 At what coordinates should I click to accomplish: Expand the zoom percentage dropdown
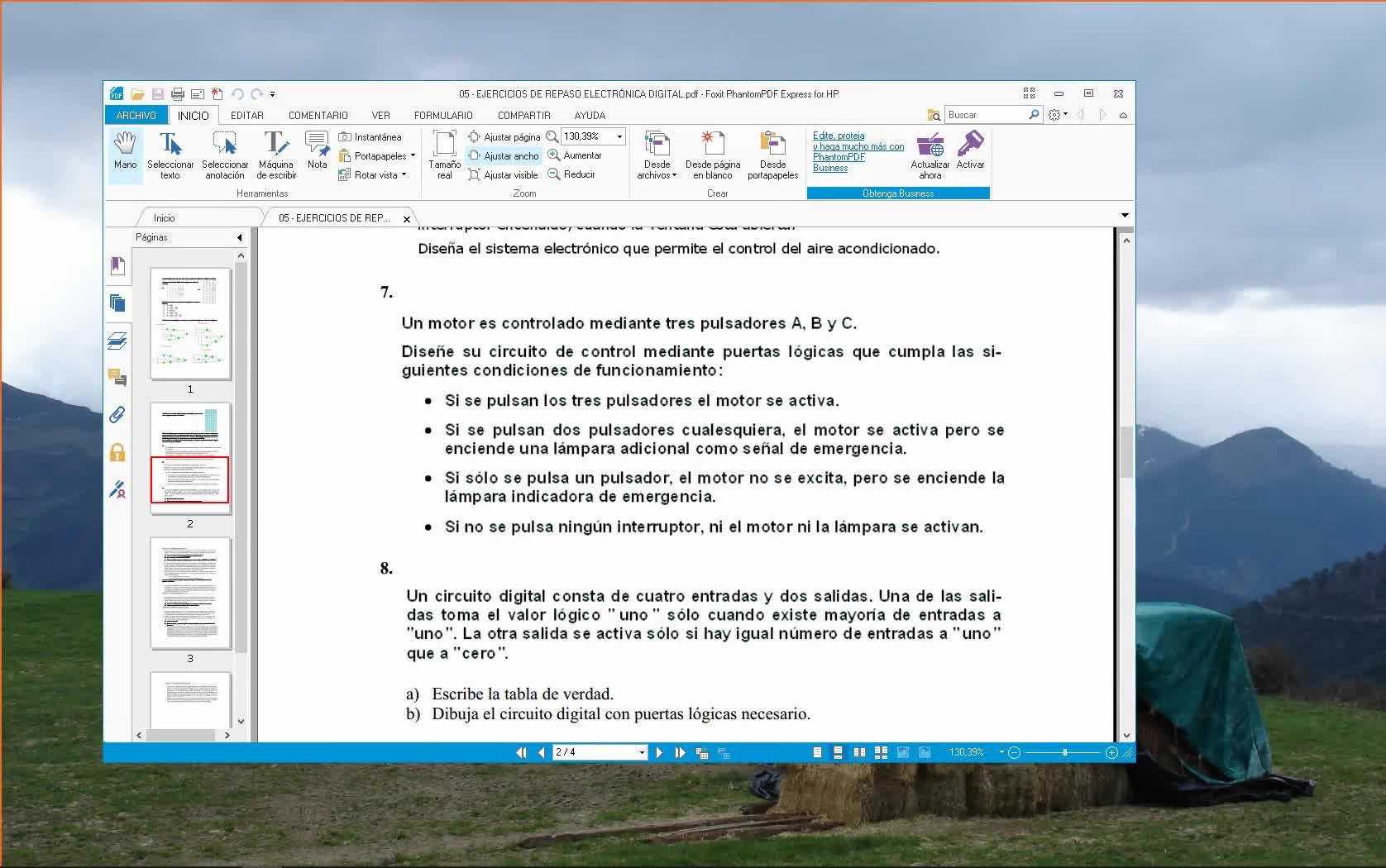click(619, 136)
